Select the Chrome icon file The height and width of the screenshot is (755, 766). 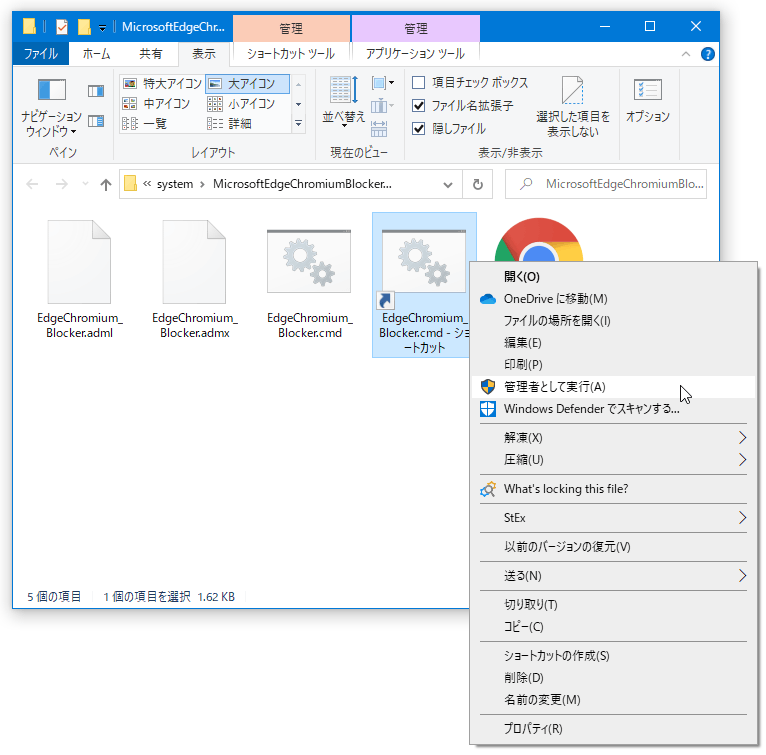[x=539, y=240]
